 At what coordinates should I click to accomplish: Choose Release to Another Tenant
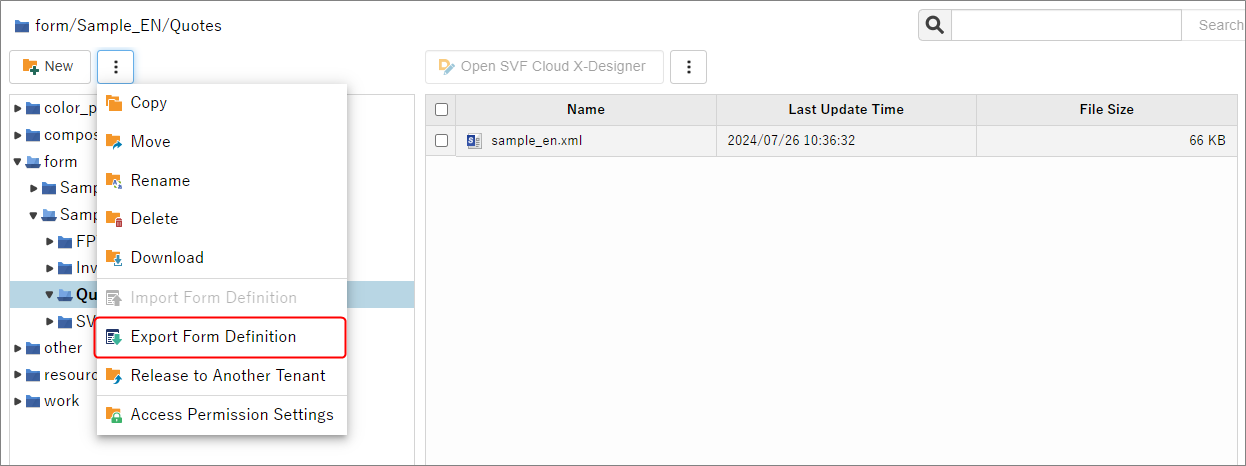pyautogui.click(x=227, y=376)
